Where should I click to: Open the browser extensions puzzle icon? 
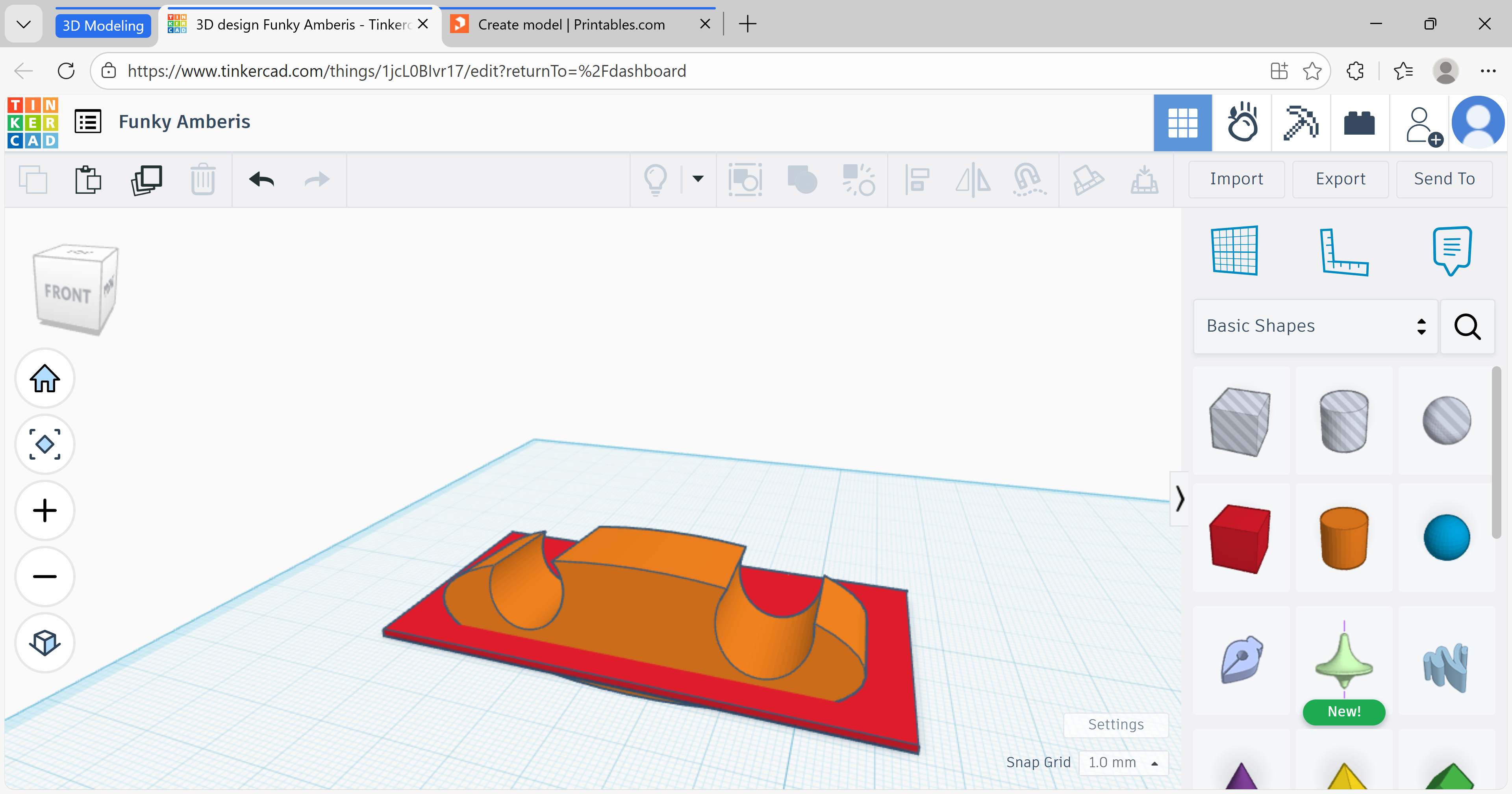1354,71
